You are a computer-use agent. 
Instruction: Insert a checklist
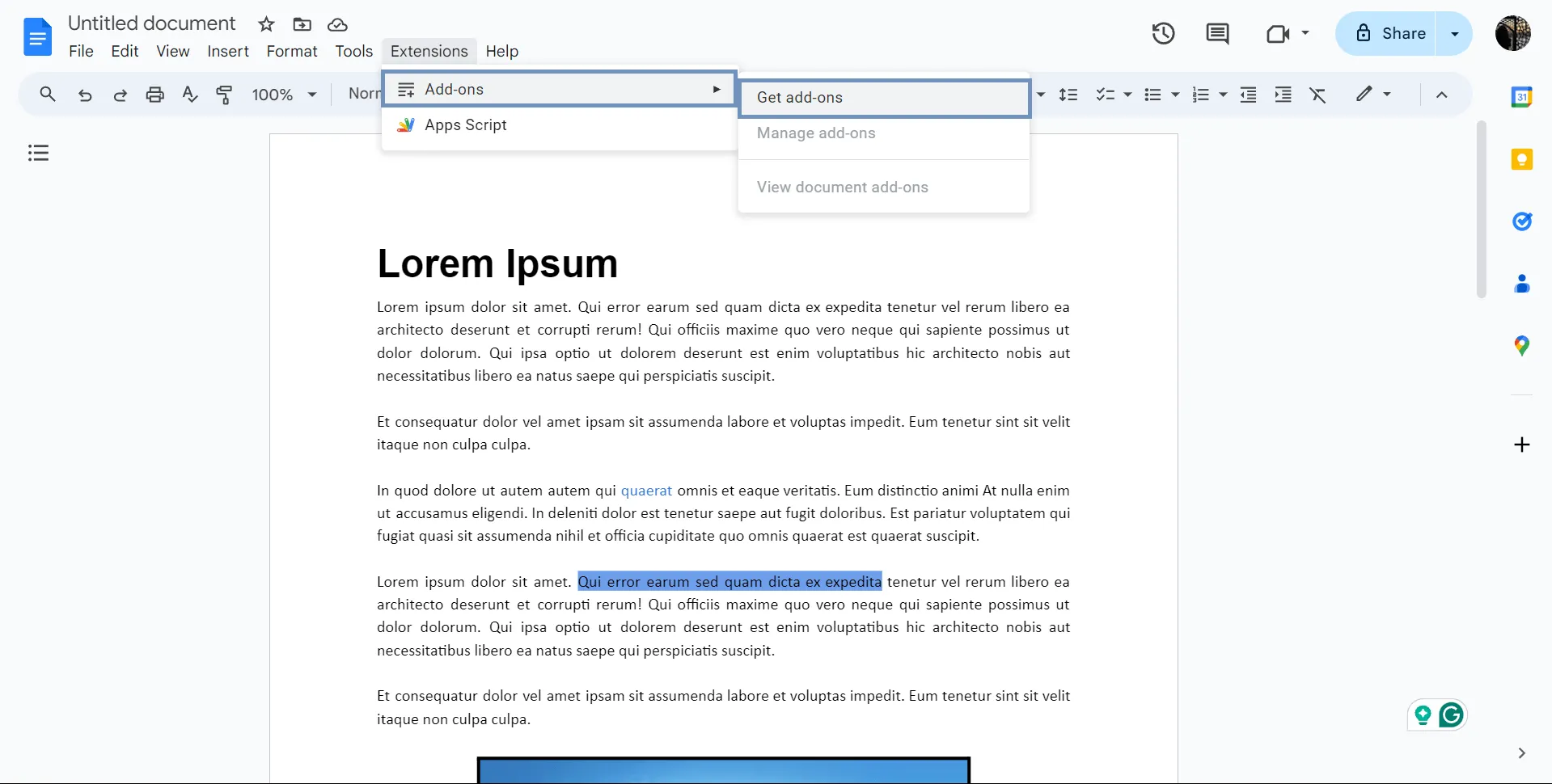click(1105, 95)
